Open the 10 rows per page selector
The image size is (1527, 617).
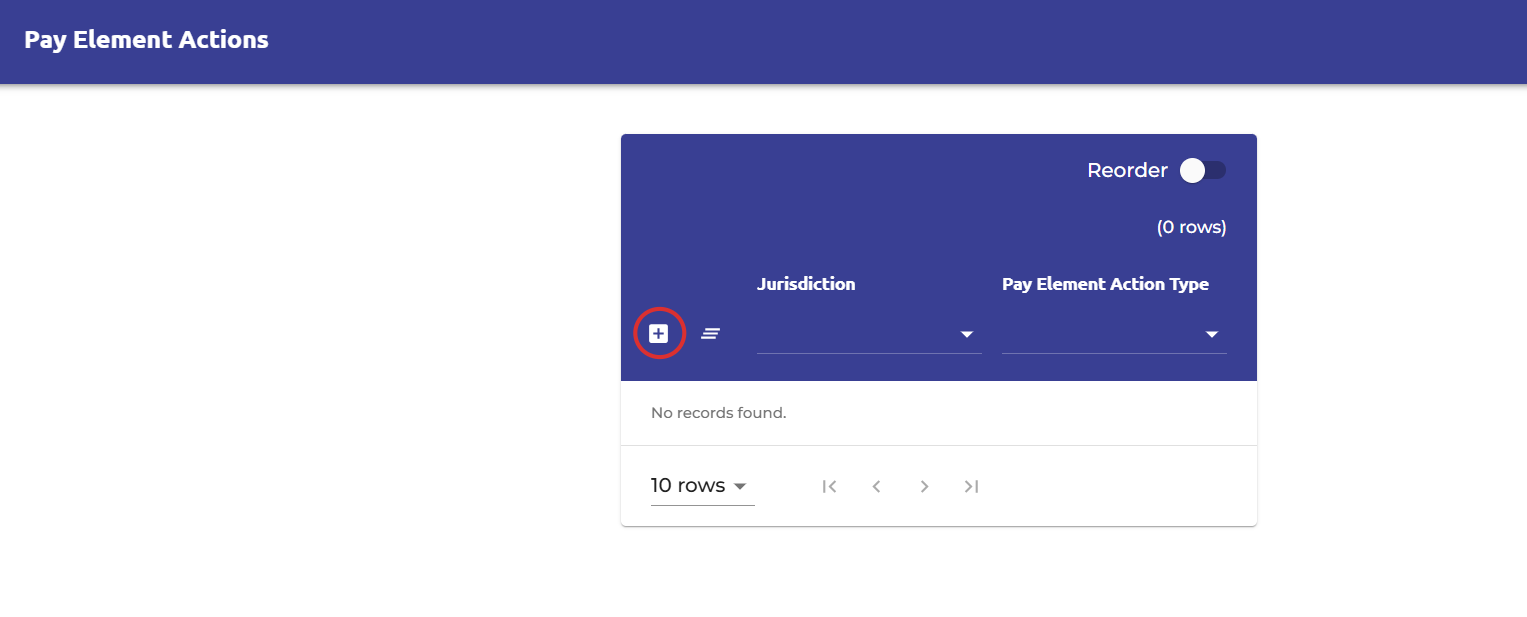pyautogui.click(x=702, y=486)
